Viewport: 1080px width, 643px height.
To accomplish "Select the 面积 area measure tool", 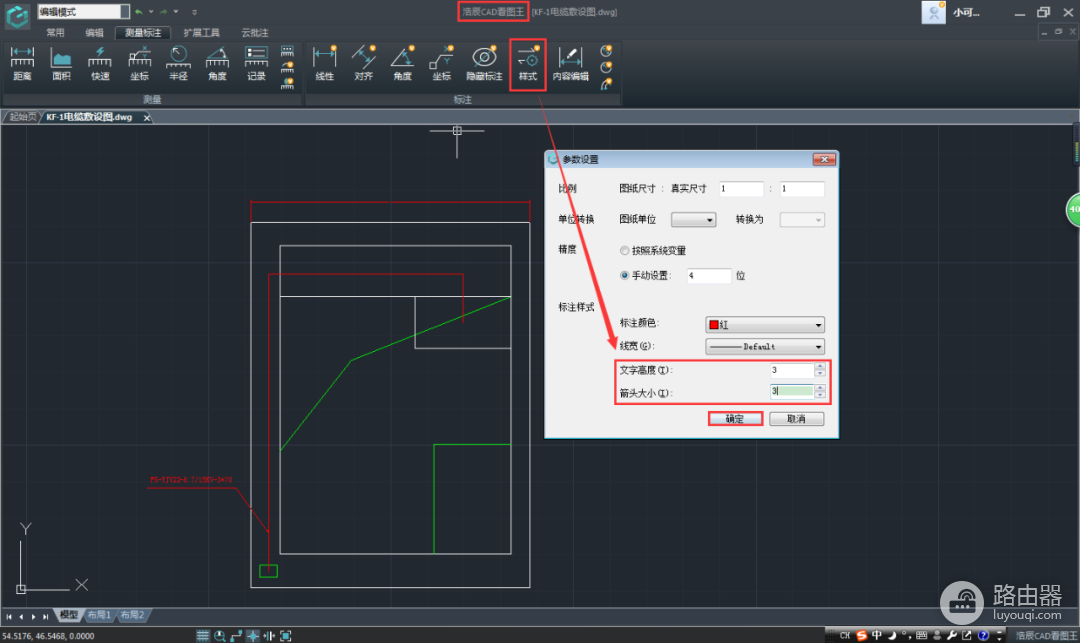I will coord(61,63).
